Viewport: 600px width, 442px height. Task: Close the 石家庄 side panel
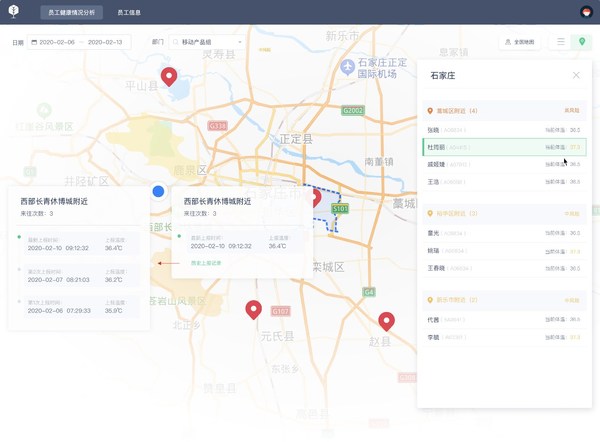click(x=576, y=75)
